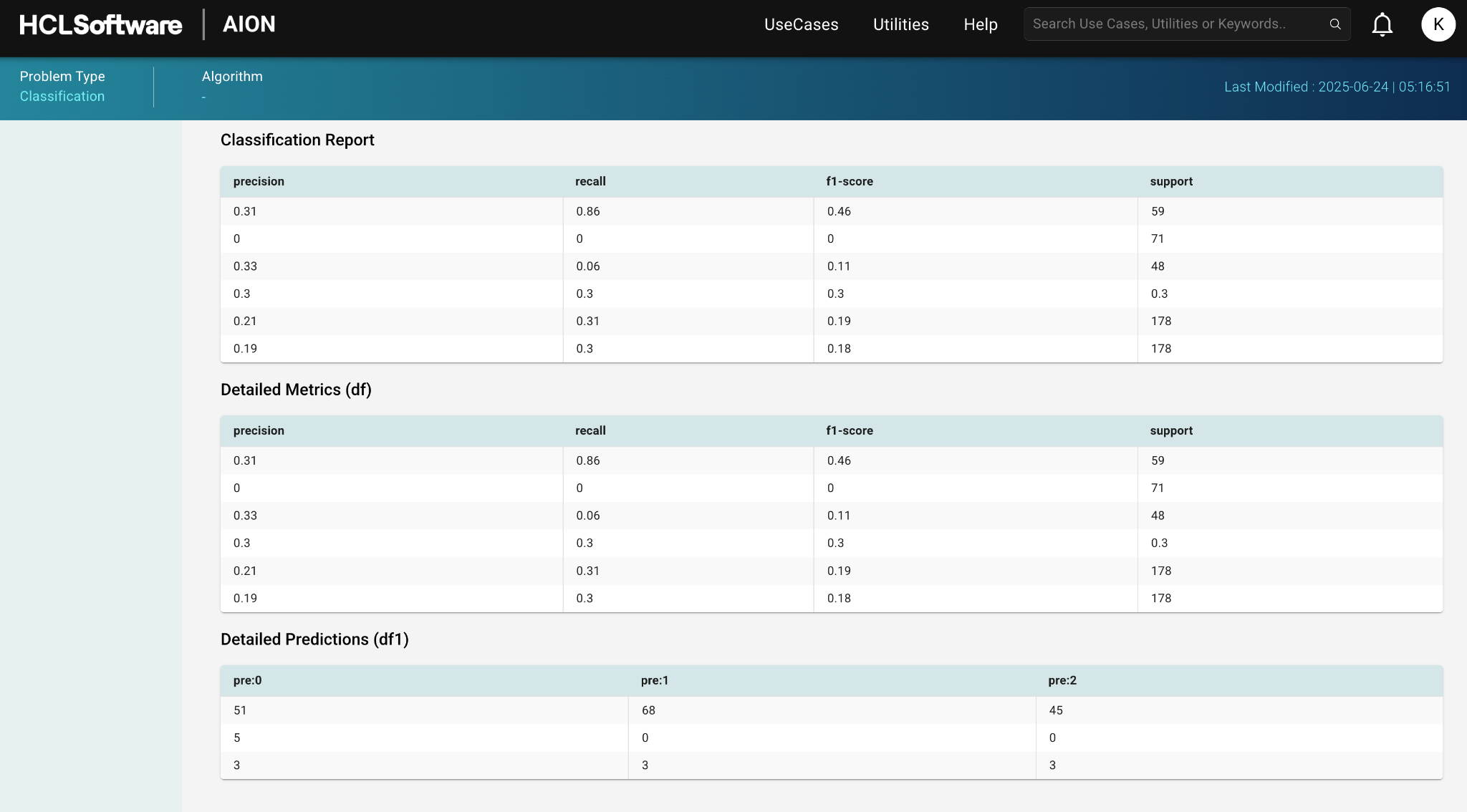Click the pre:2 column header
Image resolution: width=1467 pixels, height=812 pixels.
1062,680
